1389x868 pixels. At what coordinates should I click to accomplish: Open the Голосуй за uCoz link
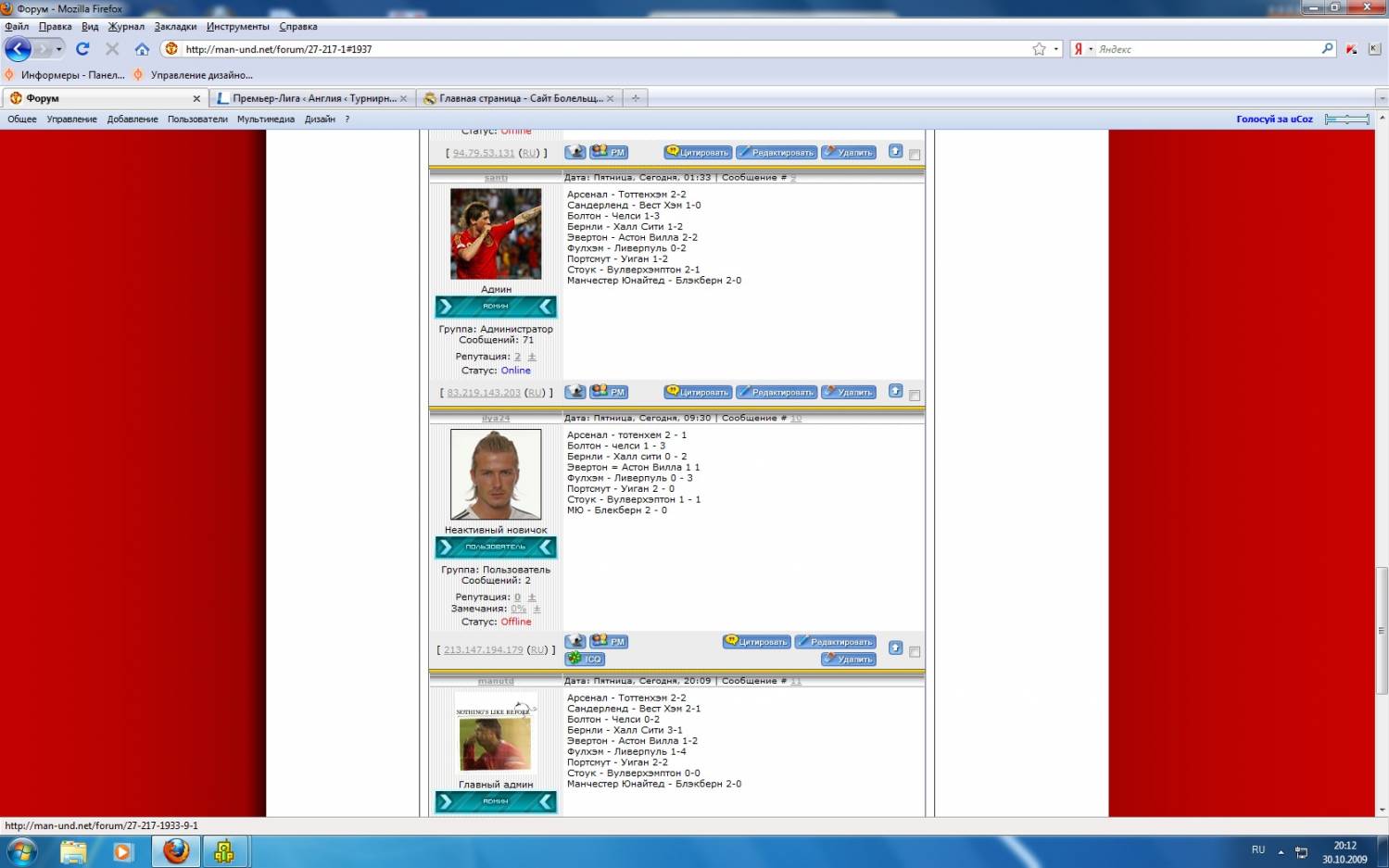click(x=1274, y=119)
